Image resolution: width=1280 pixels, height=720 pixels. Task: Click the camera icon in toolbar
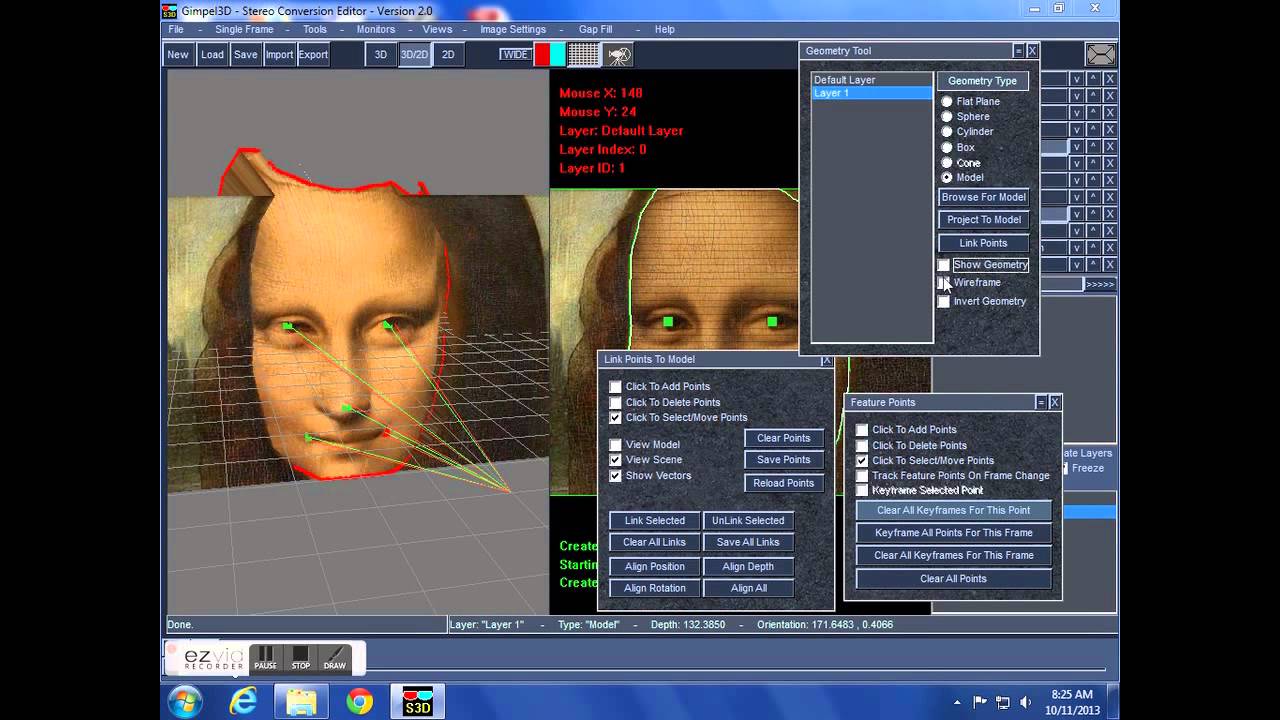pos(619,55)
